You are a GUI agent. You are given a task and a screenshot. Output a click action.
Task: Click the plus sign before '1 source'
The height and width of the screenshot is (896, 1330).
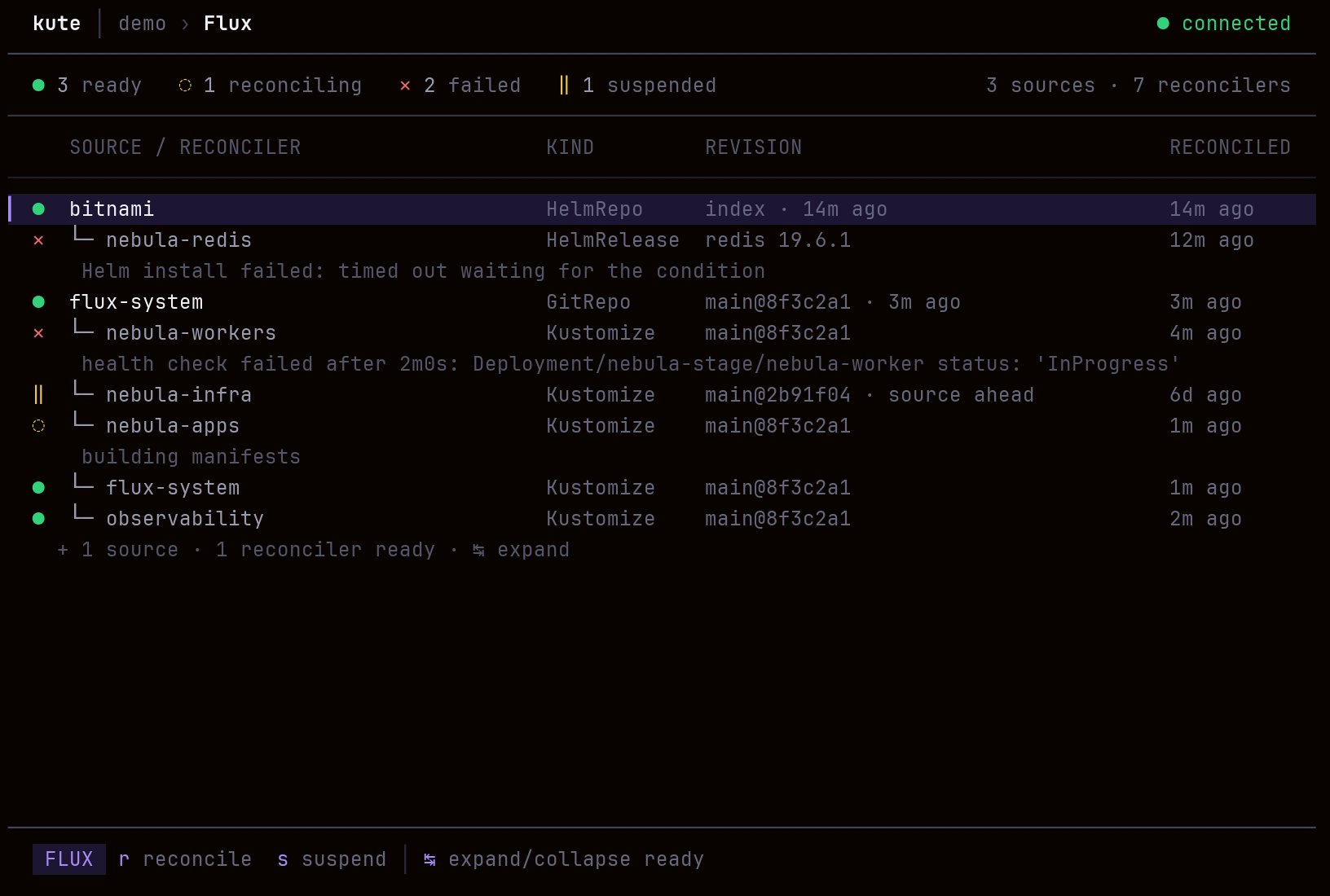click(x=63, y=550)
